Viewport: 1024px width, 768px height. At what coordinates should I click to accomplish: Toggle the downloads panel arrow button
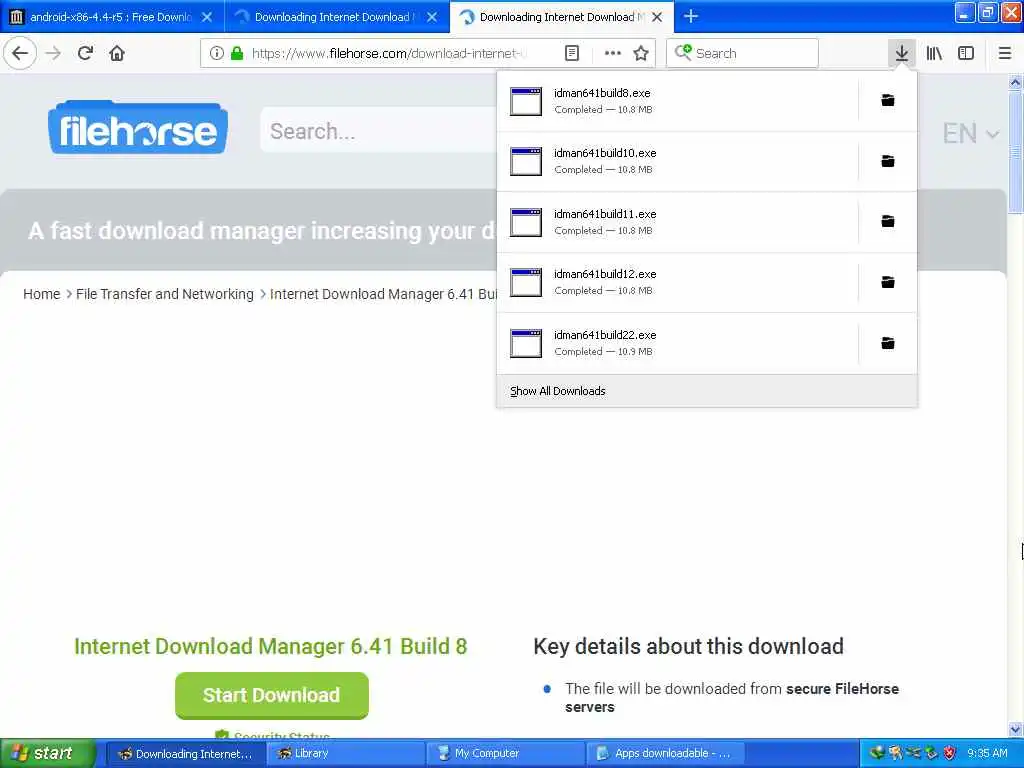click(x=901, y=53)
